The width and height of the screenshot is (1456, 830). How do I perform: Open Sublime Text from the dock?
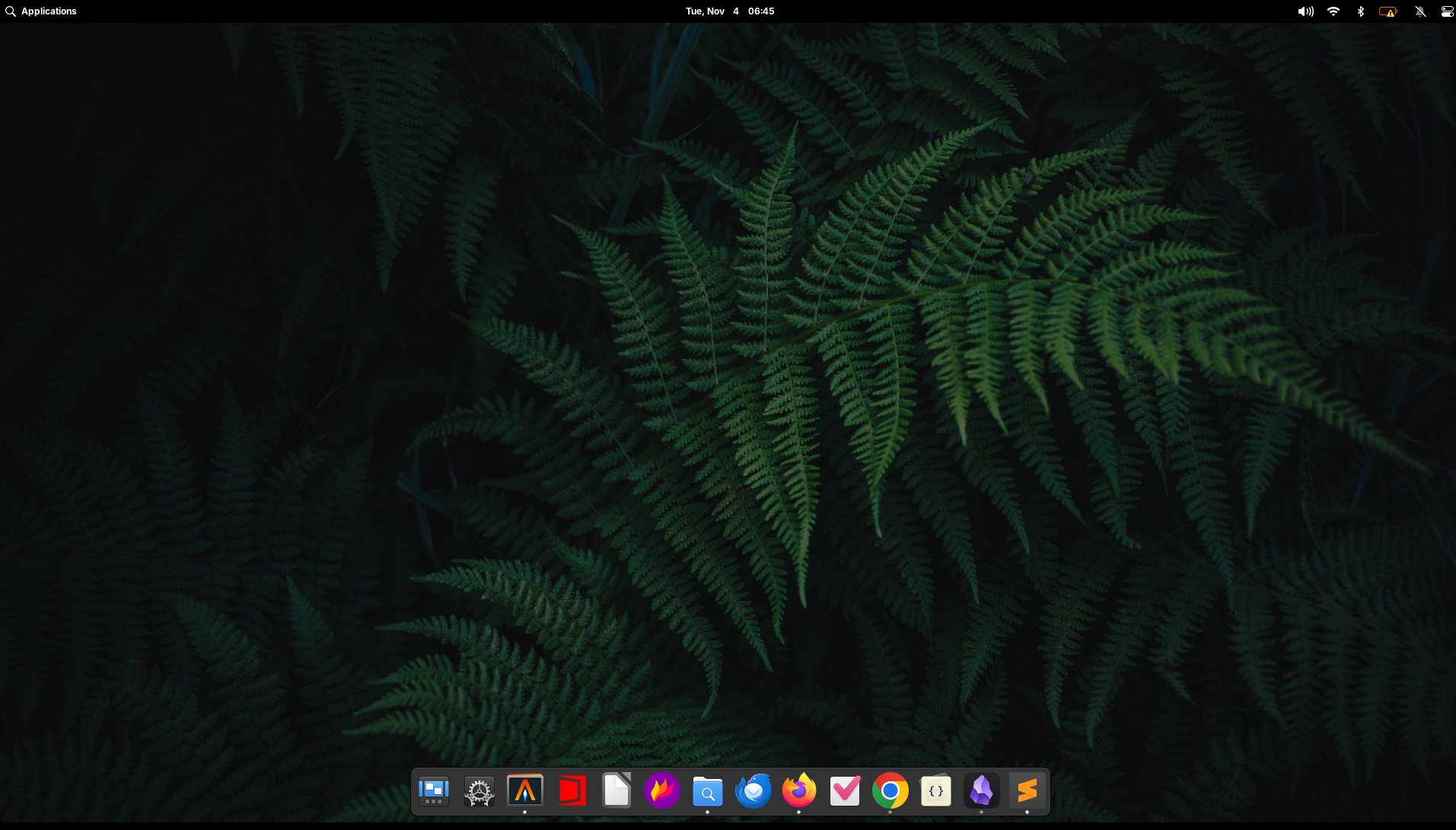[x=1027, y=791]
